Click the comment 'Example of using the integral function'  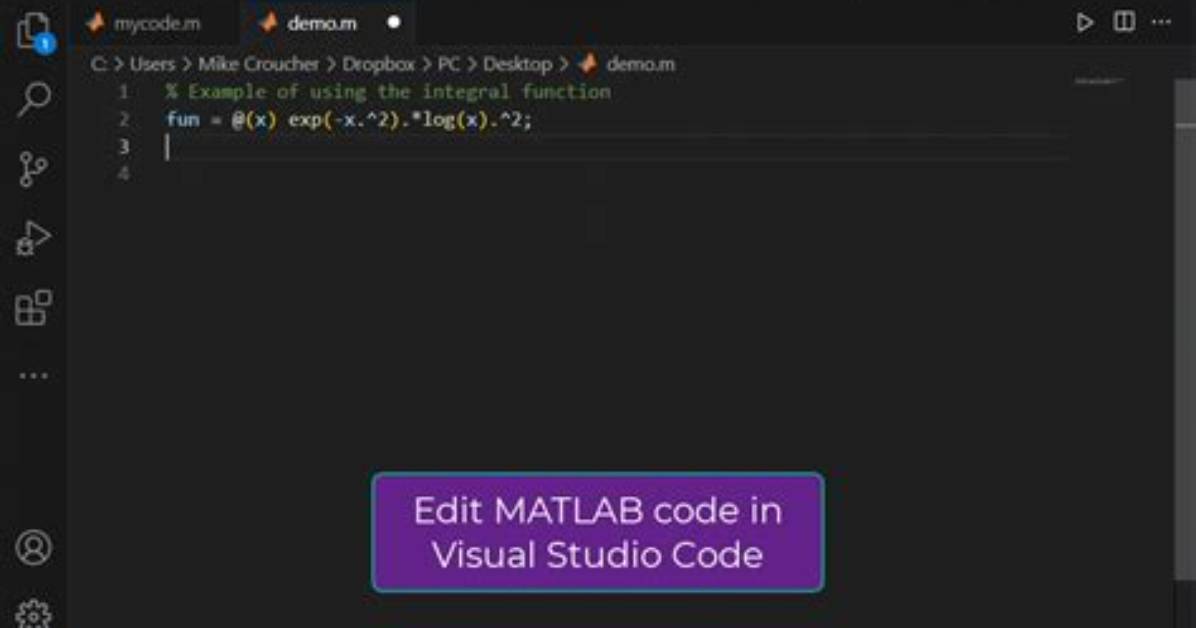[x=399, y=92]
